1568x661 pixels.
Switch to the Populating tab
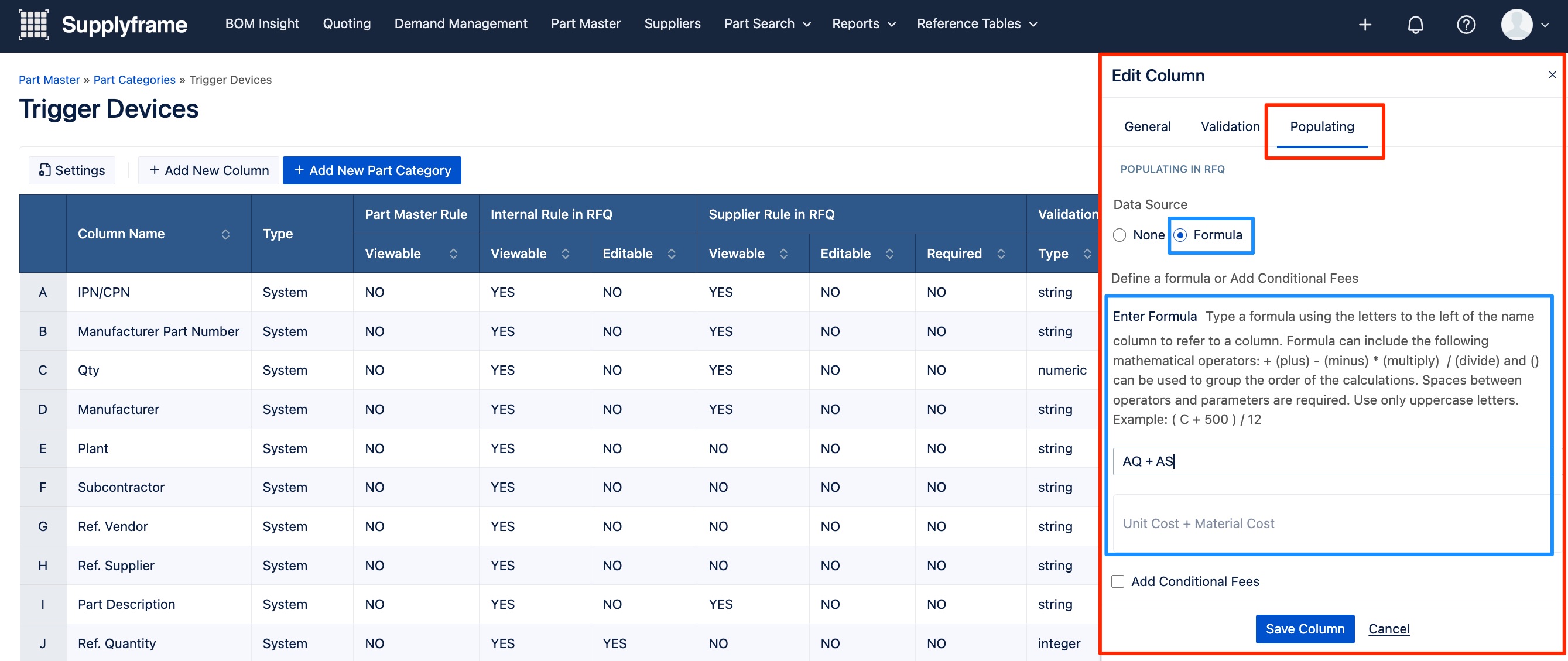[x=1321, y=126]
